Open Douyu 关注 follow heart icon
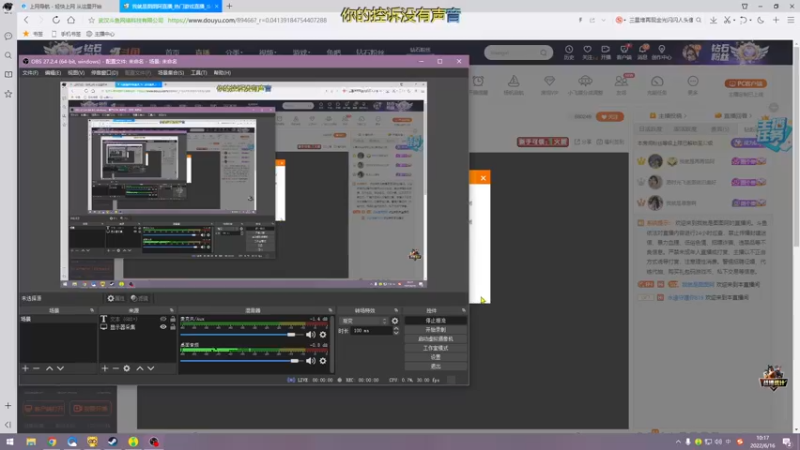800x450 pixels. pyautogui.click(x=587, y=52)
